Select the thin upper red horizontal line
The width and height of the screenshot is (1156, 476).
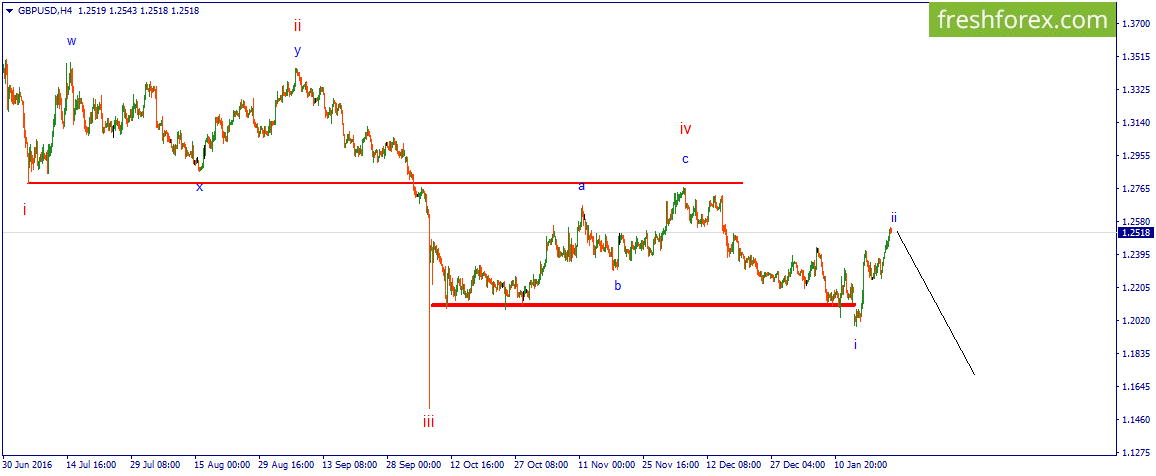pos(385,183)
